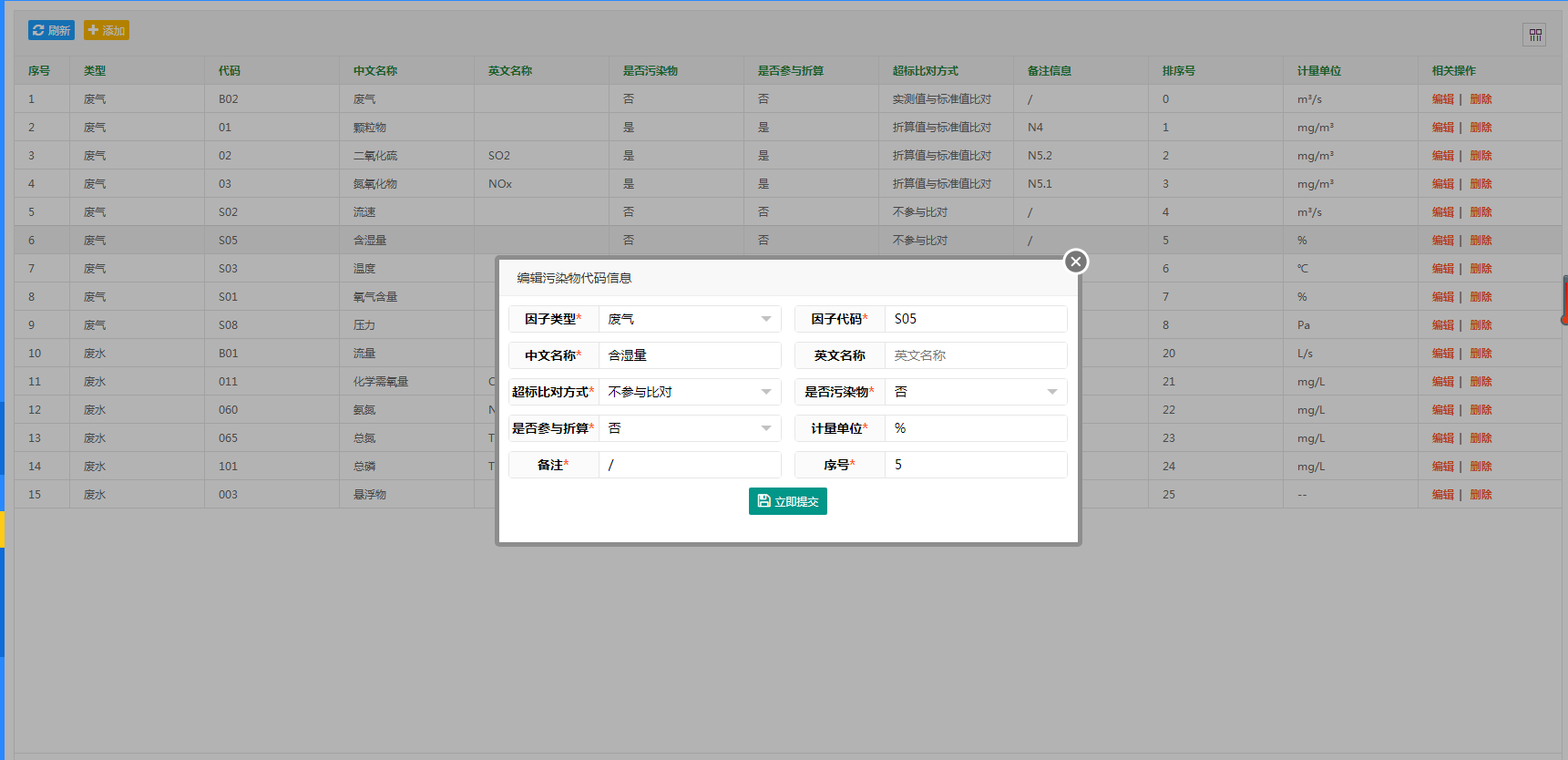Open the 是否参与折算 dropdown
This screenshot has height=760, width=1568.
(689, 428)
